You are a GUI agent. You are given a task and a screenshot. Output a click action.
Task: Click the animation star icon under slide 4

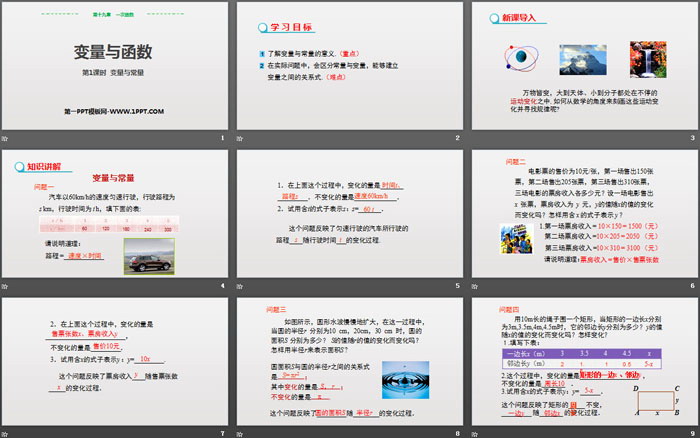(x=5, y=286)
